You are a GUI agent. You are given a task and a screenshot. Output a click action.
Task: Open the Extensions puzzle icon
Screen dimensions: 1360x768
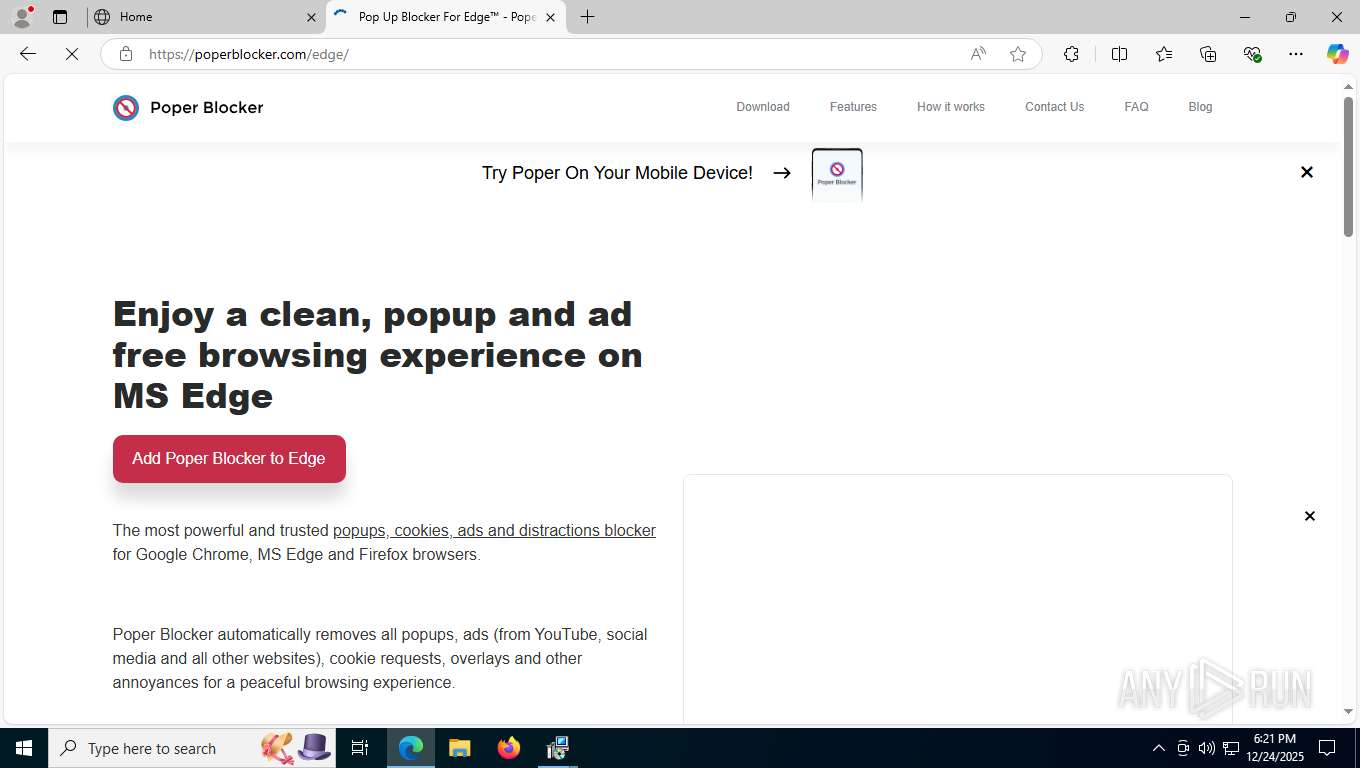point(1071,54)
